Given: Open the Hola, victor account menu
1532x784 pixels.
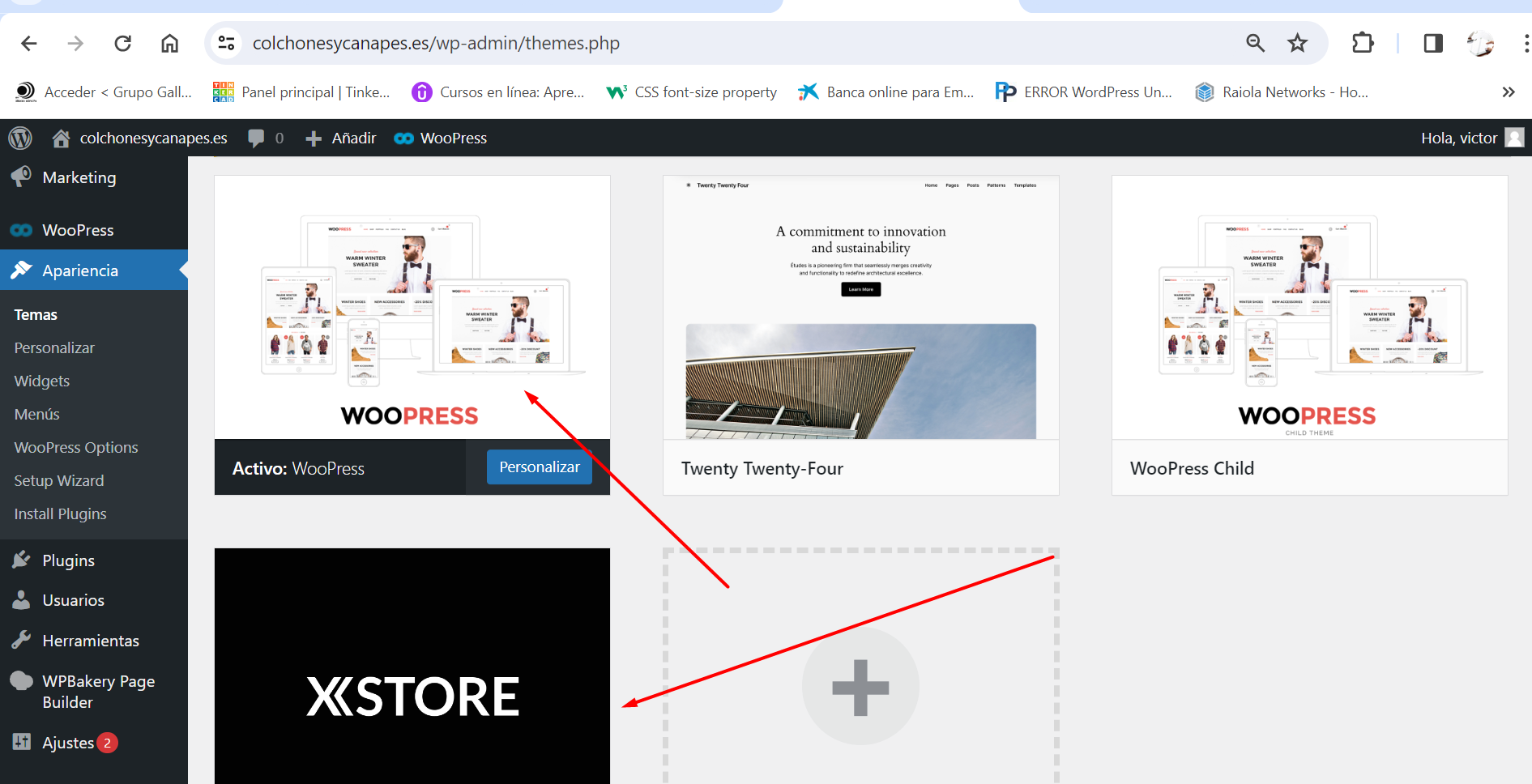Looking at the screenshot, I should (x=1472, y=138).
